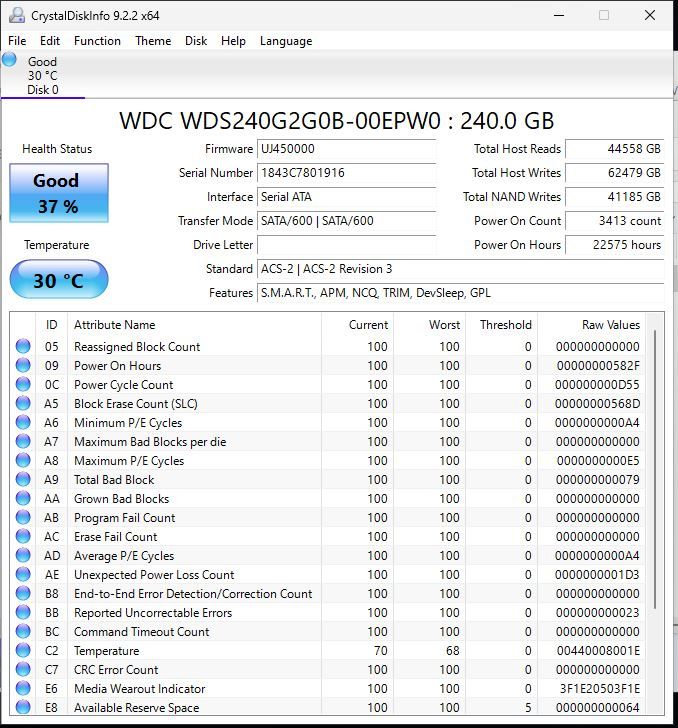Click status orb for Block Erase Count (SLC)
Screen dimensions: 678x728
[x=23, y=403]
